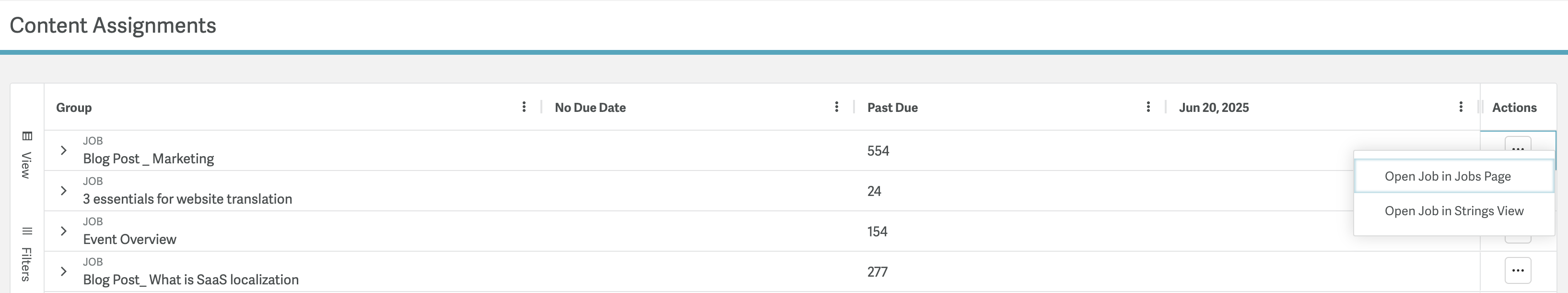The image size is (1568, 293).
Task: Open the No Due Date column menu
Action: click(836, 107)
